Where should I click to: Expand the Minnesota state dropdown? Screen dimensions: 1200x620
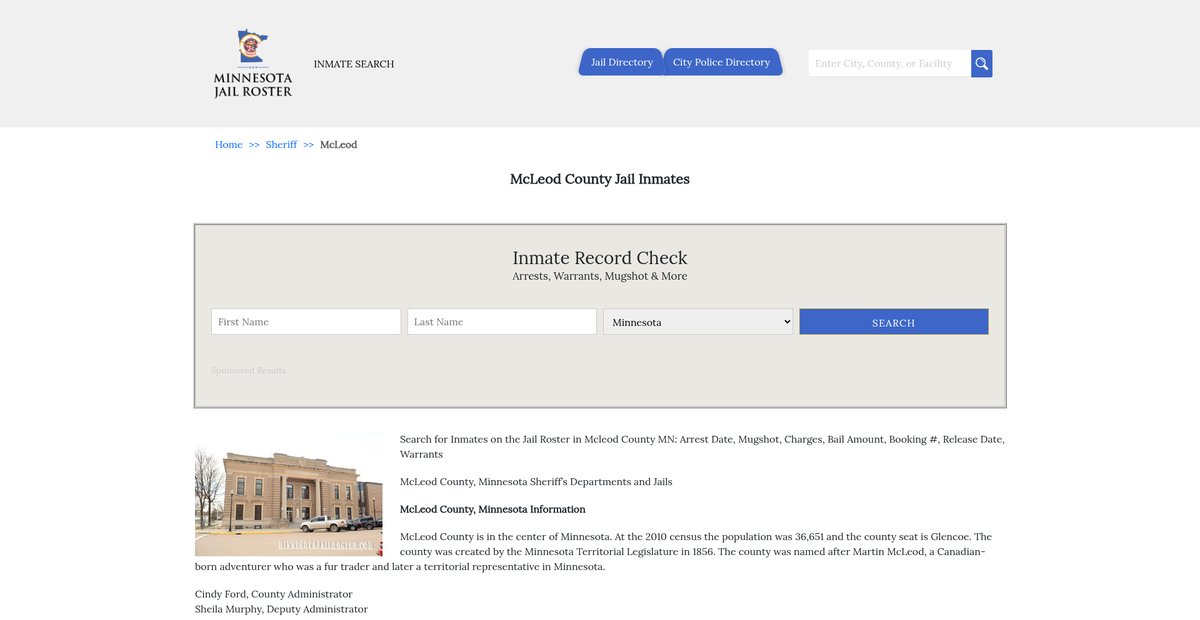[x=698, y=322]
